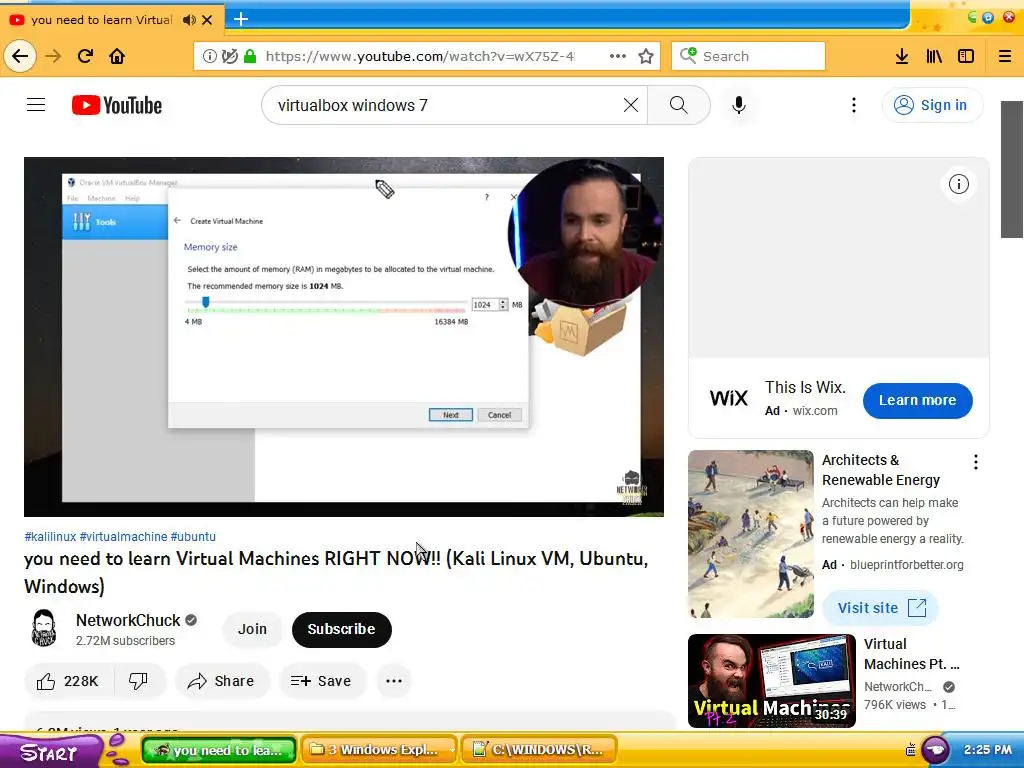Open the NetworkChuck channel name link
Viewport: 1024px width, 768px height.
pyautogui.click(x=128, y=620)
